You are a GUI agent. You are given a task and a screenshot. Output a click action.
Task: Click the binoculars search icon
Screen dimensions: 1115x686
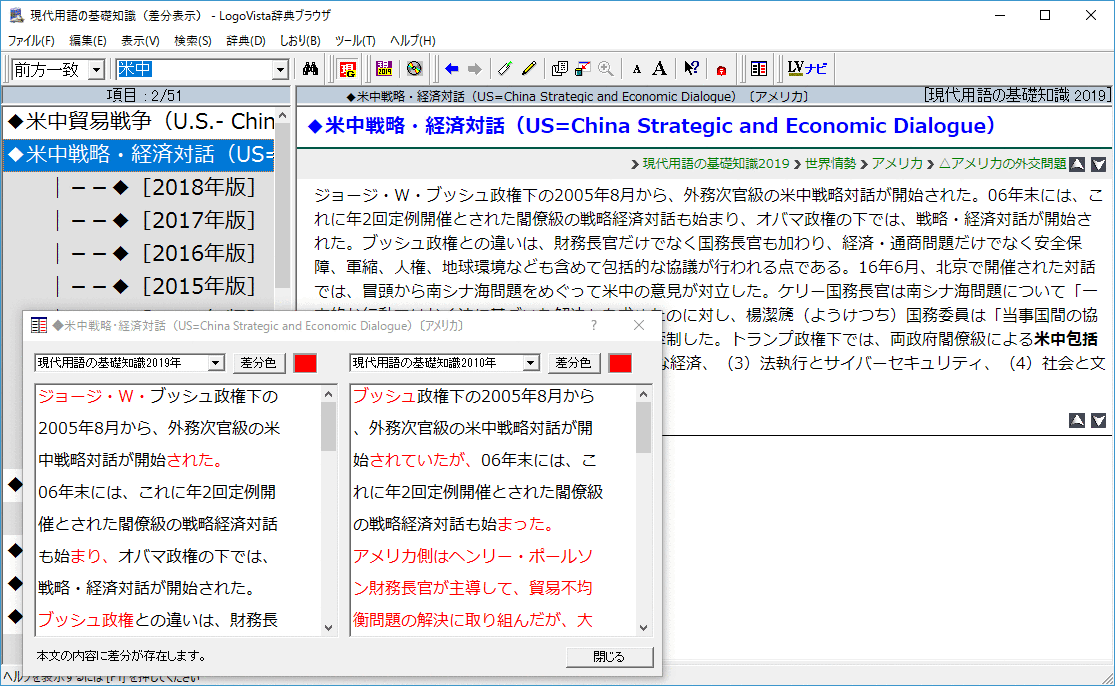coord(310,69)
